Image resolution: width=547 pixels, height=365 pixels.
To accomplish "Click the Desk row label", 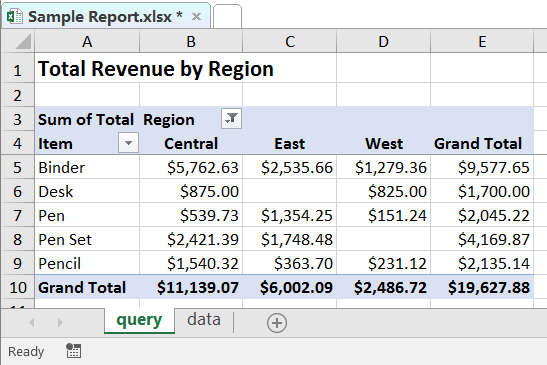I will click(87, 191).
